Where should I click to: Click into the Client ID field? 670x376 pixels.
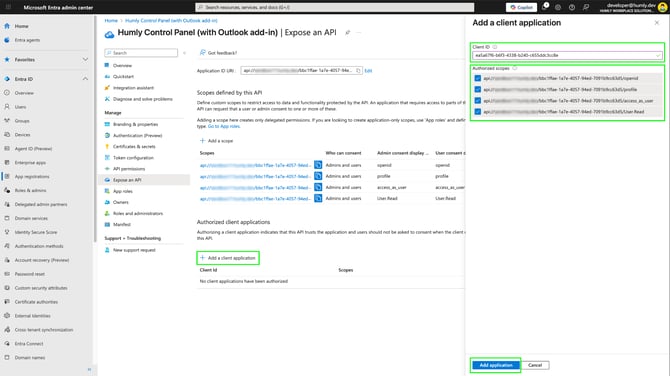point(567,56)
